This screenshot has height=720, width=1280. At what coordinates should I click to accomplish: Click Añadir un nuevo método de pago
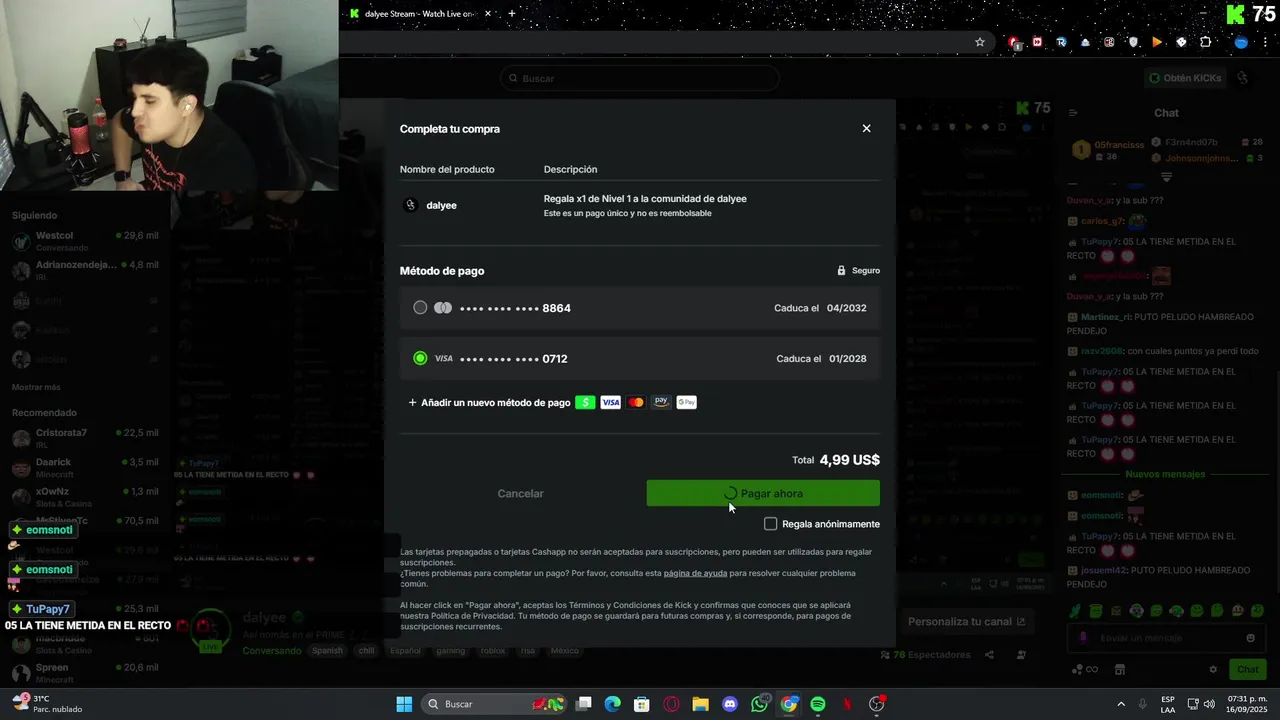pyautogui.click(x=489, y=403)
